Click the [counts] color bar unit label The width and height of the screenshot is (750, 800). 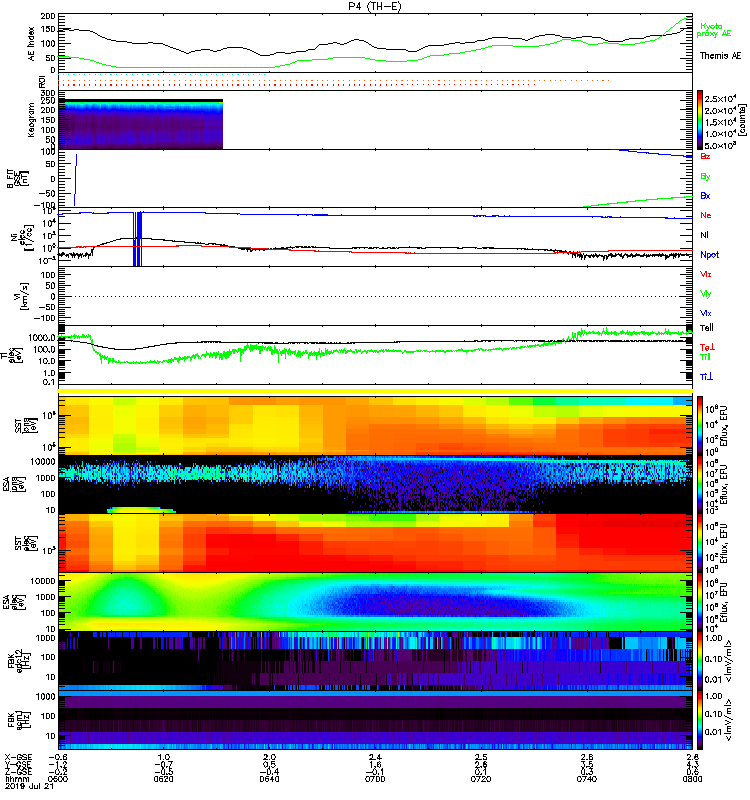click(x=744, y=120)
